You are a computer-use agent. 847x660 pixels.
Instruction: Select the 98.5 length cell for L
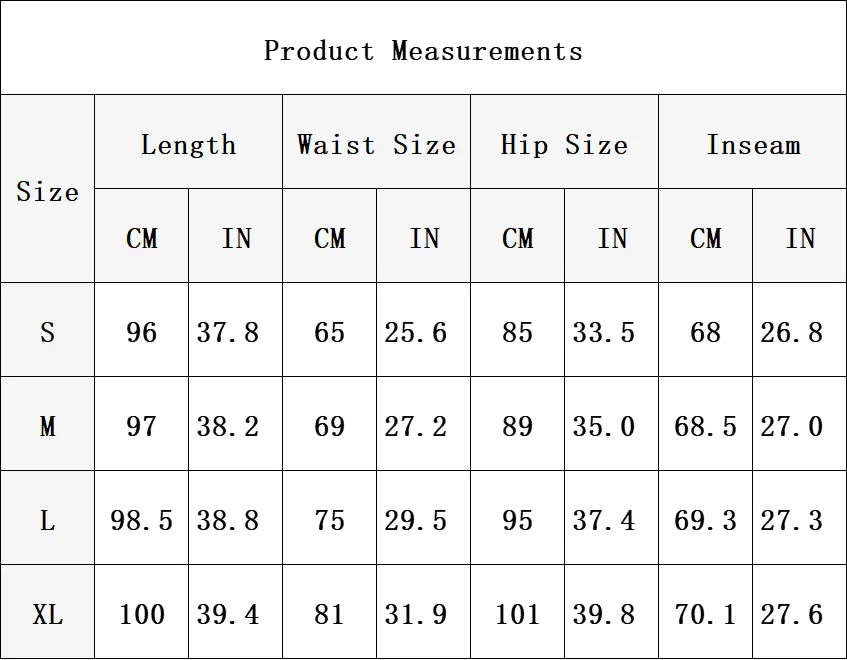click(141, 520)
